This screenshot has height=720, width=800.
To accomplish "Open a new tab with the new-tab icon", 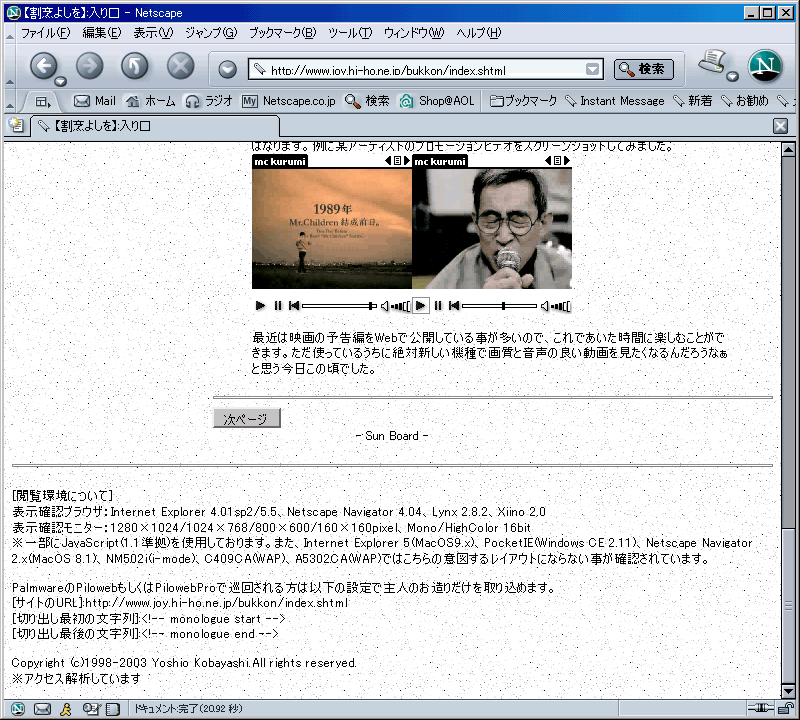I will (x=16, y=125).
